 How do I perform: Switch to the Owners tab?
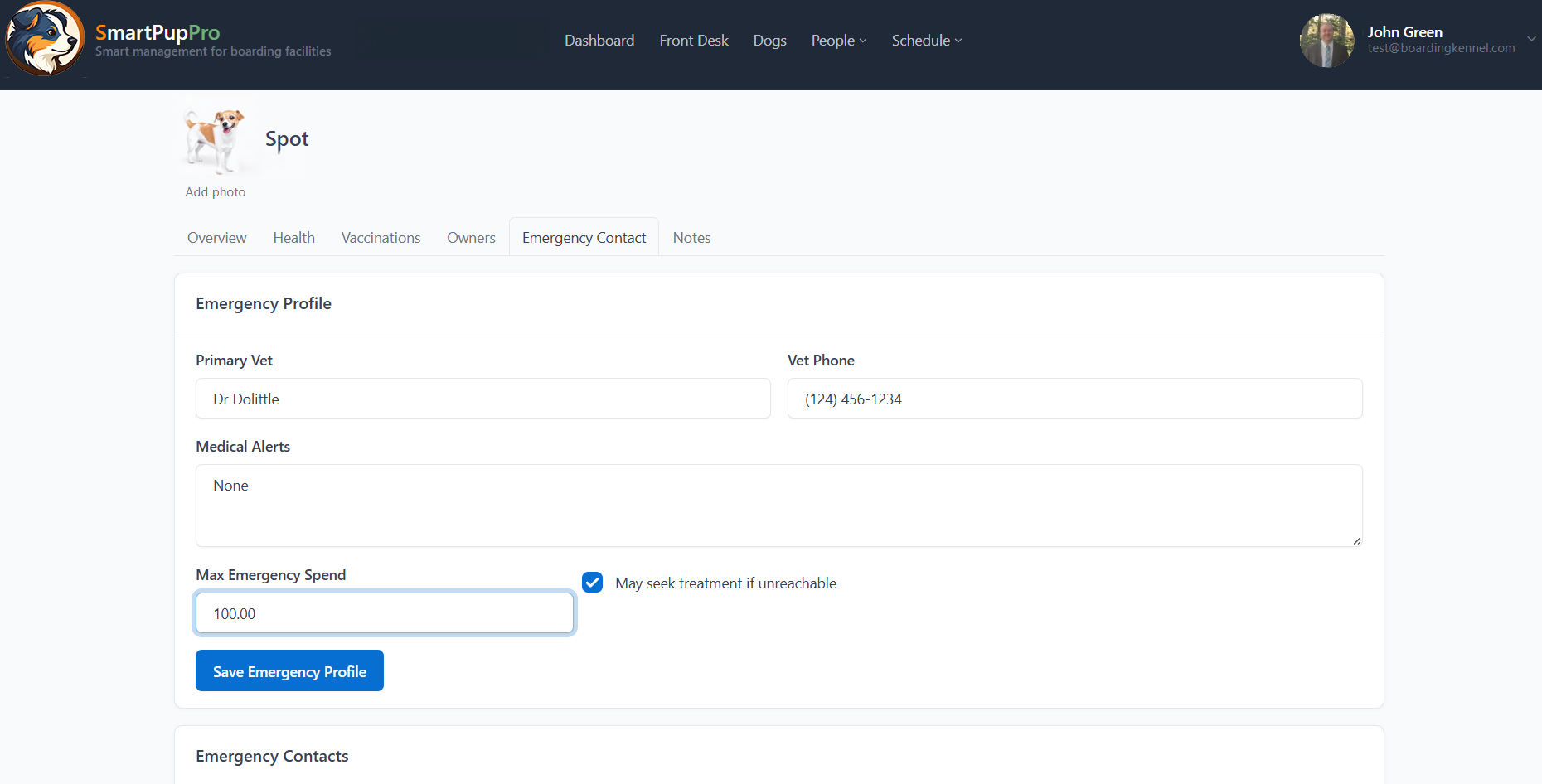pyautogui.click(x=471, y=238)
